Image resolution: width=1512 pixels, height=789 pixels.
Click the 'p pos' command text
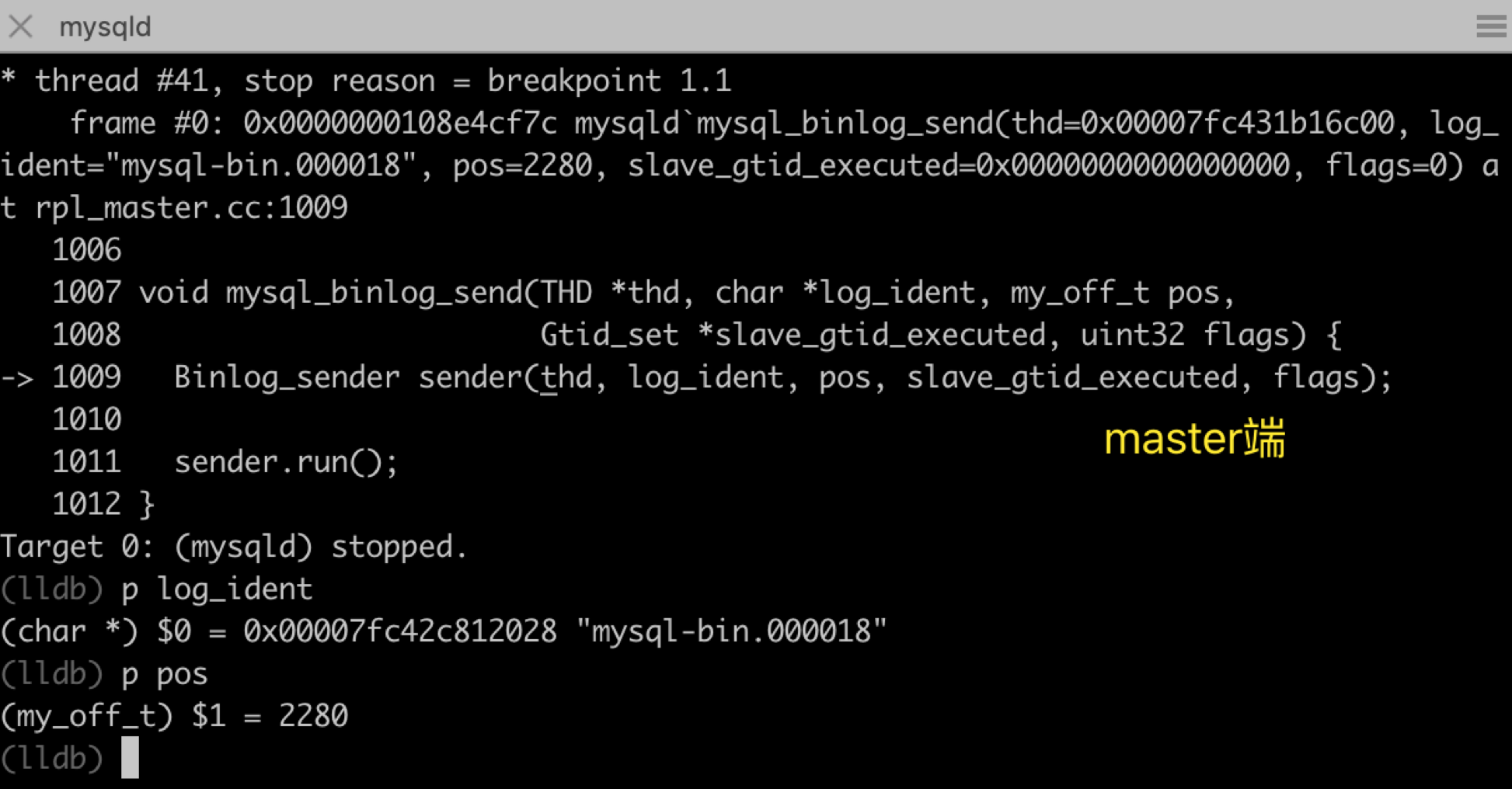click(165, 674)
